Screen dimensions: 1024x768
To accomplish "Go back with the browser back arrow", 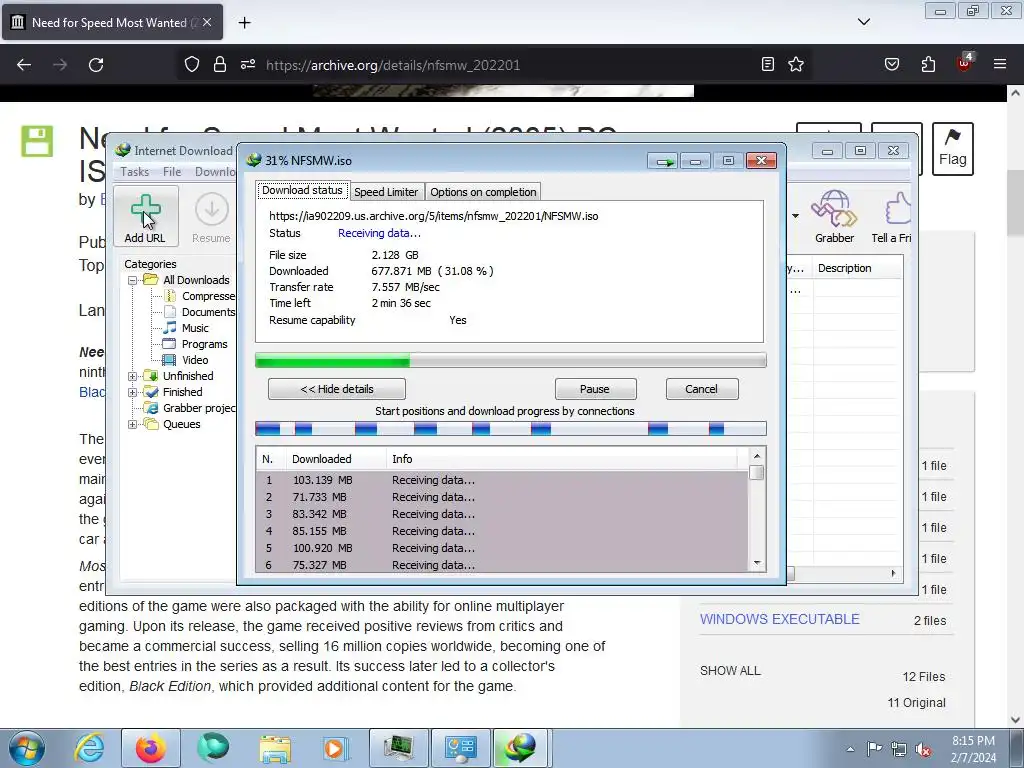I will (24, 65).
